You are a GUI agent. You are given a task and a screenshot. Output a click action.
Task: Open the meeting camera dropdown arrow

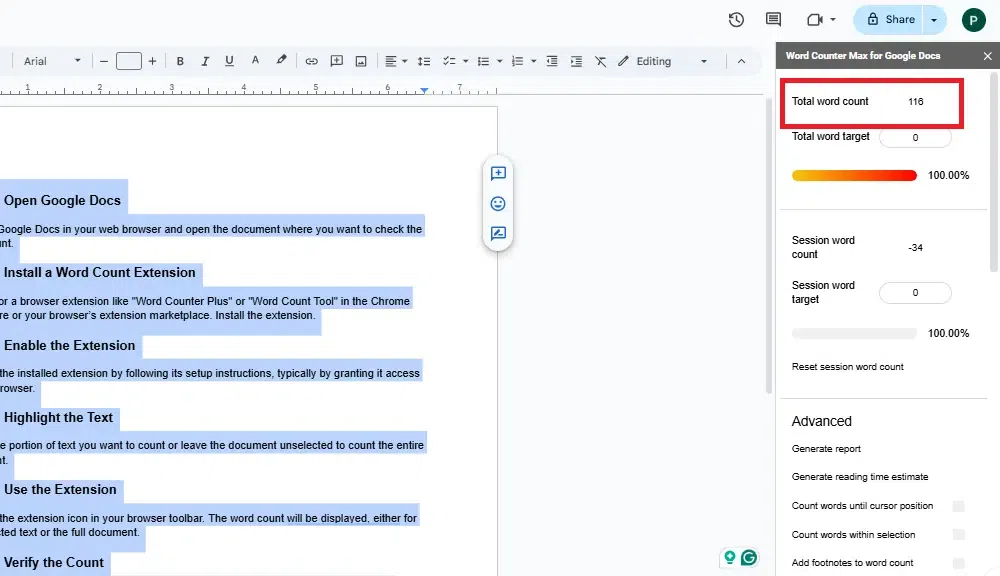832,20
